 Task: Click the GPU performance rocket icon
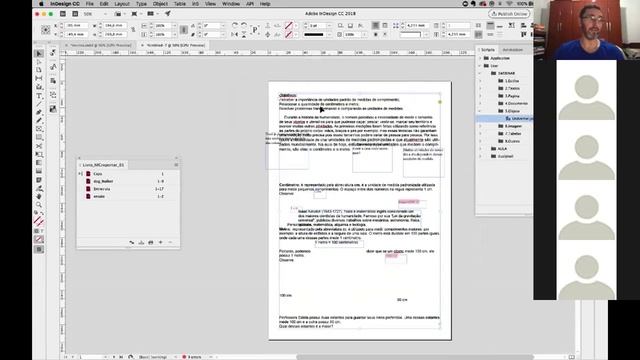tap(168, 13)
